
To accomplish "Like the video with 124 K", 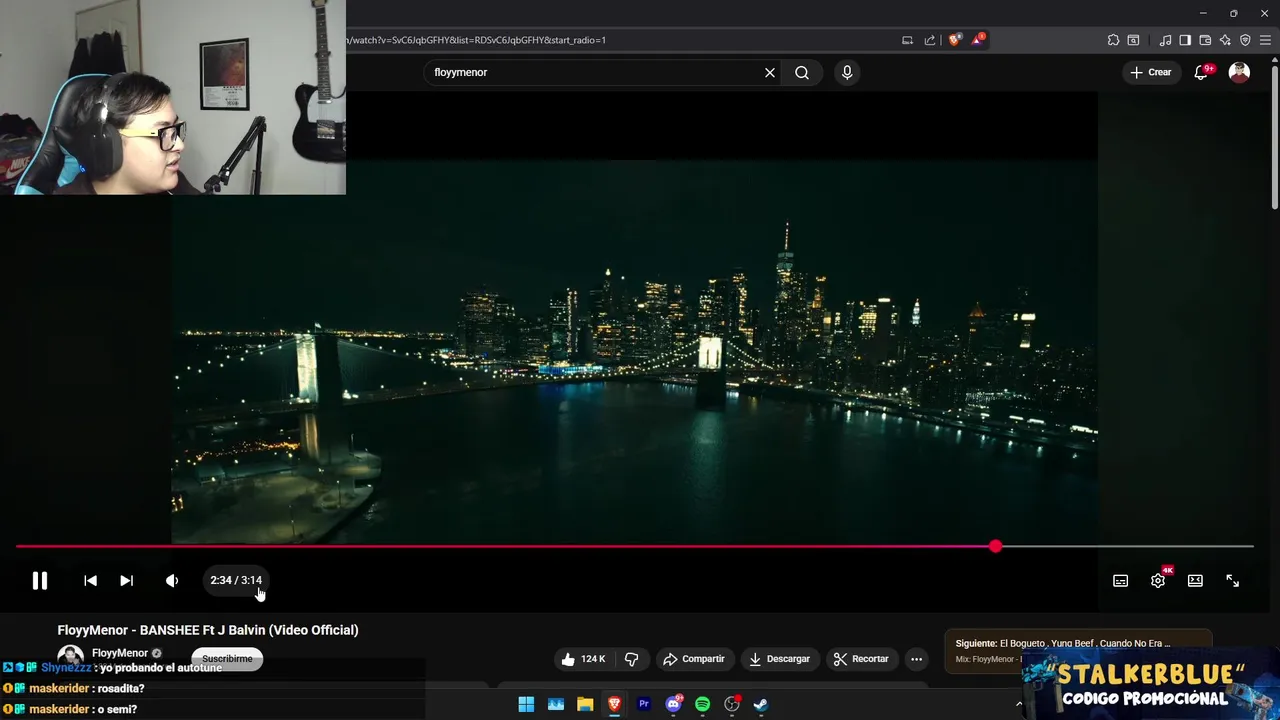I will (x=583, y=659).
